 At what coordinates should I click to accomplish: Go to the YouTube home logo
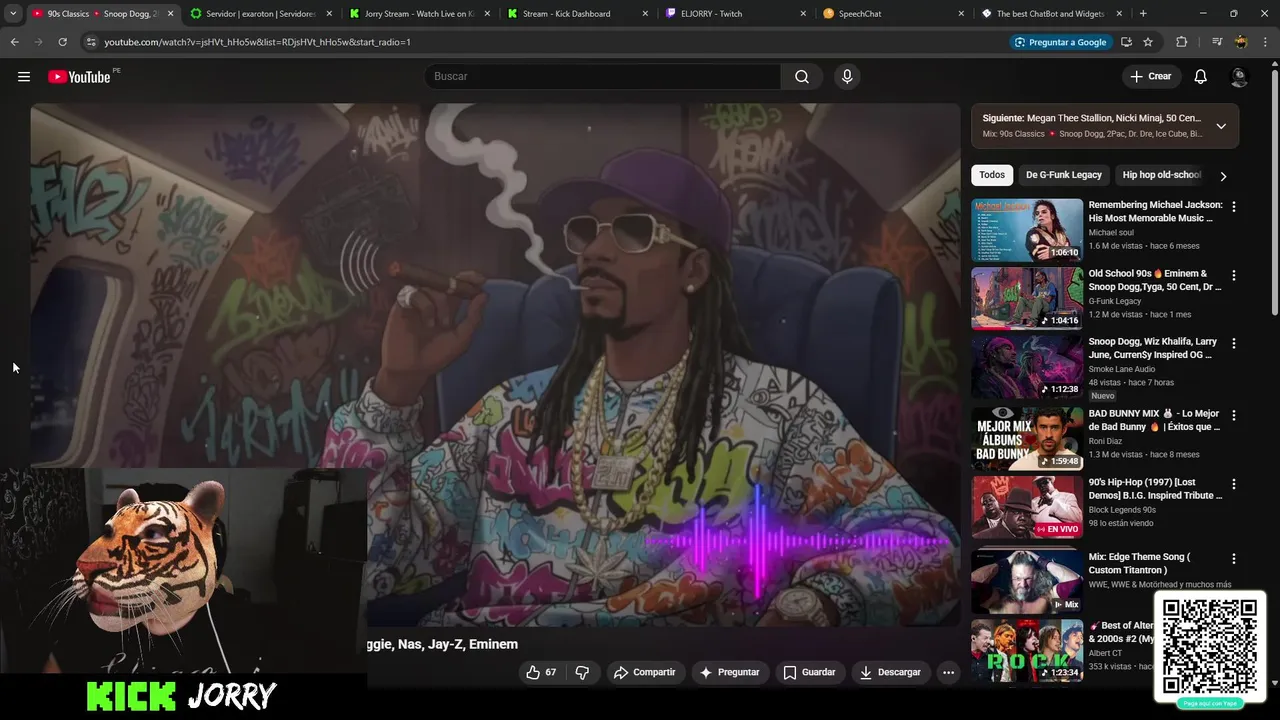pos(80,77)
